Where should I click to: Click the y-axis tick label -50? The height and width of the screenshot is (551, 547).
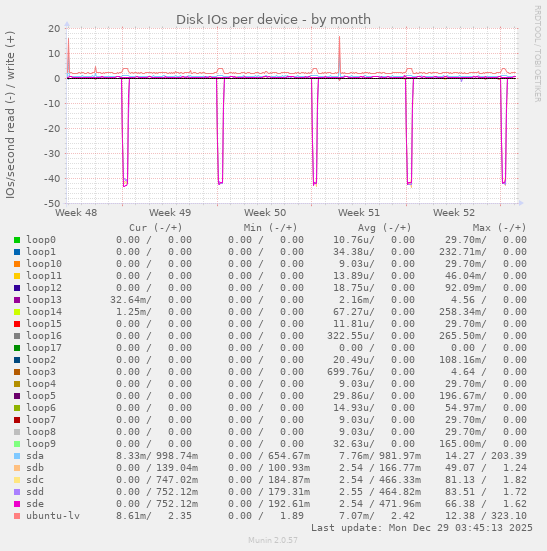coord(52,204)
